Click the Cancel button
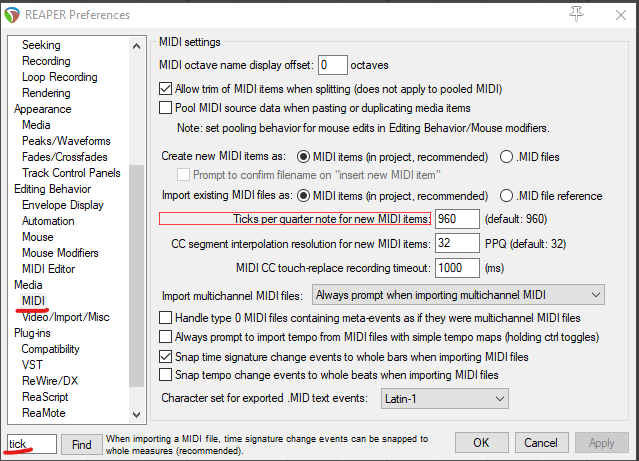 click(541, 443)
